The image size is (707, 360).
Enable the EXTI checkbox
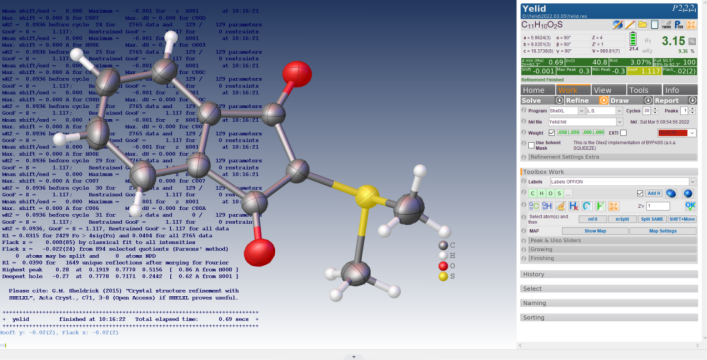623,133
